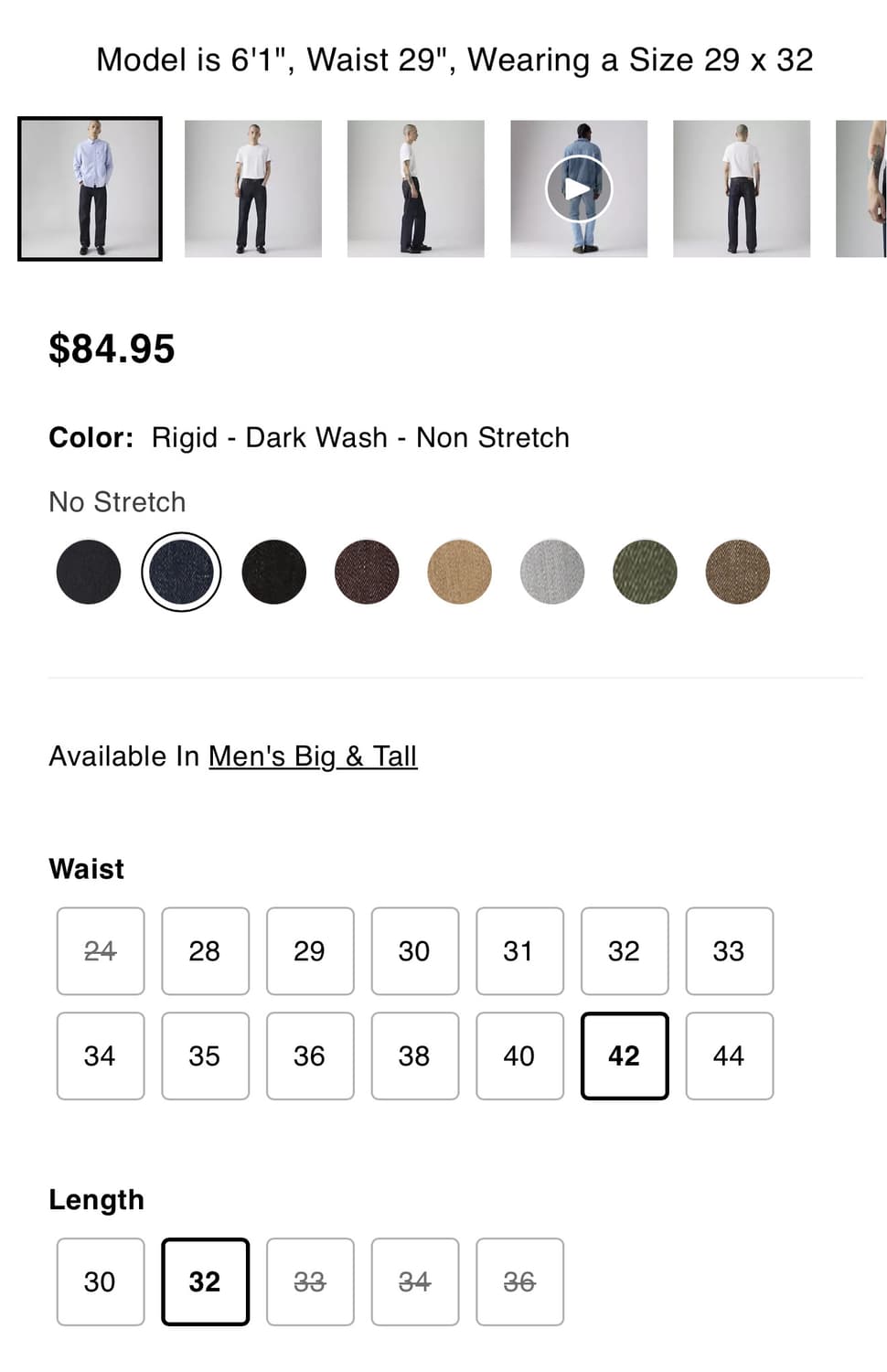Screen dimensions: 887x1372
Task: Select the solid black color swatch
Action: point(273,572)
